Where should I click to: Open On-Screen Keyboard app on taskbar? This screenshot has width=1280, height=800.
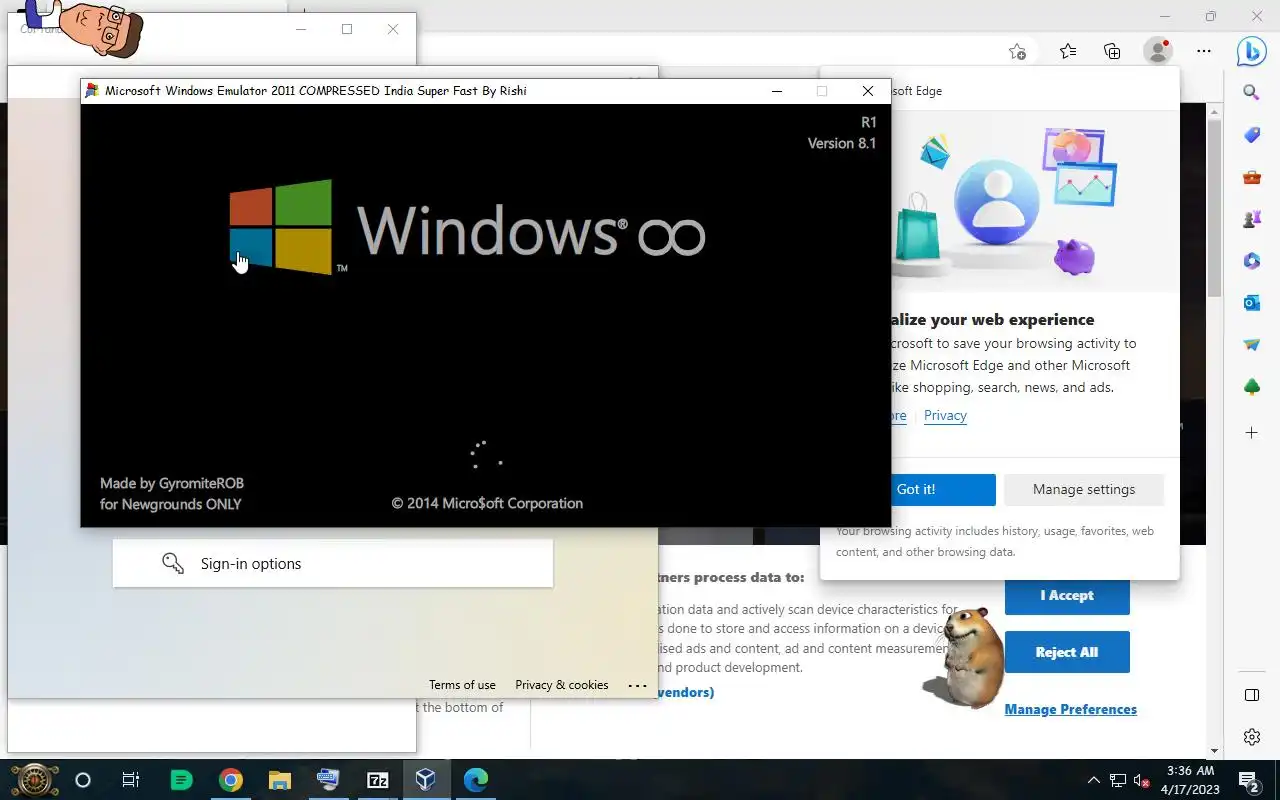[x=328, y=780]
